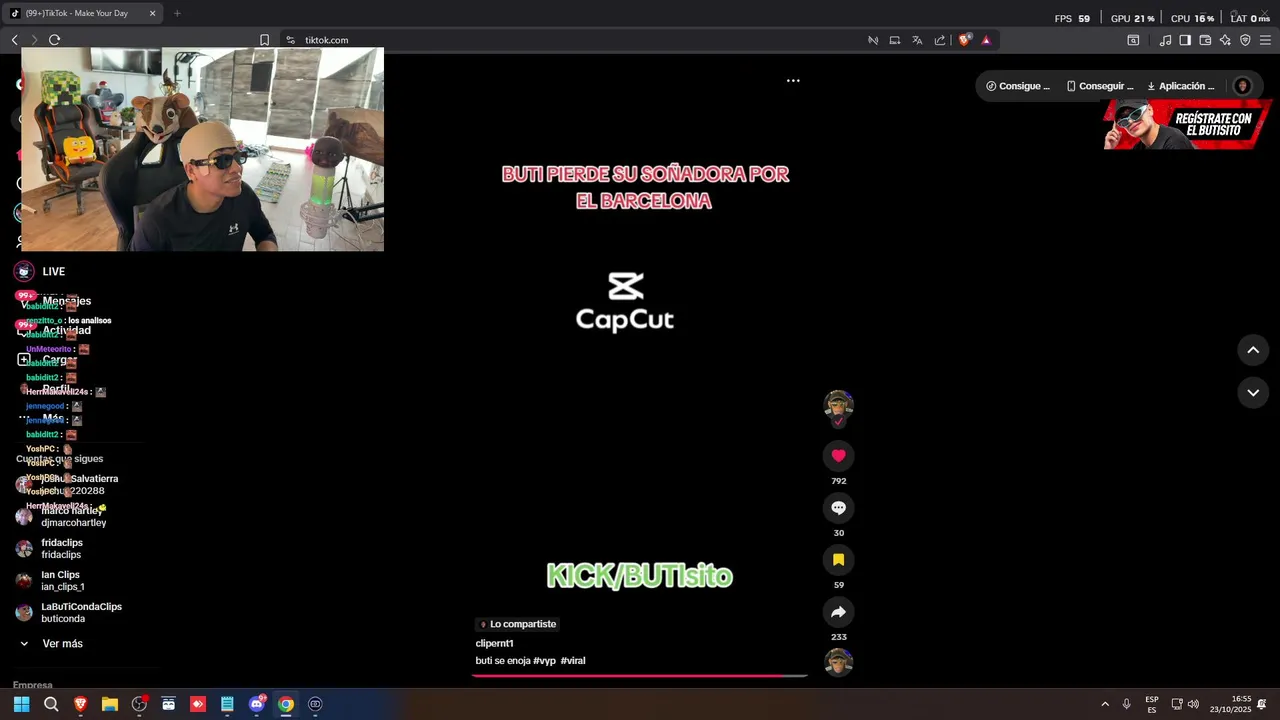The height and width of the screenshot is (720, 1280).
Task: Click the Brave Shields lion icon
Action: [964, 40]
